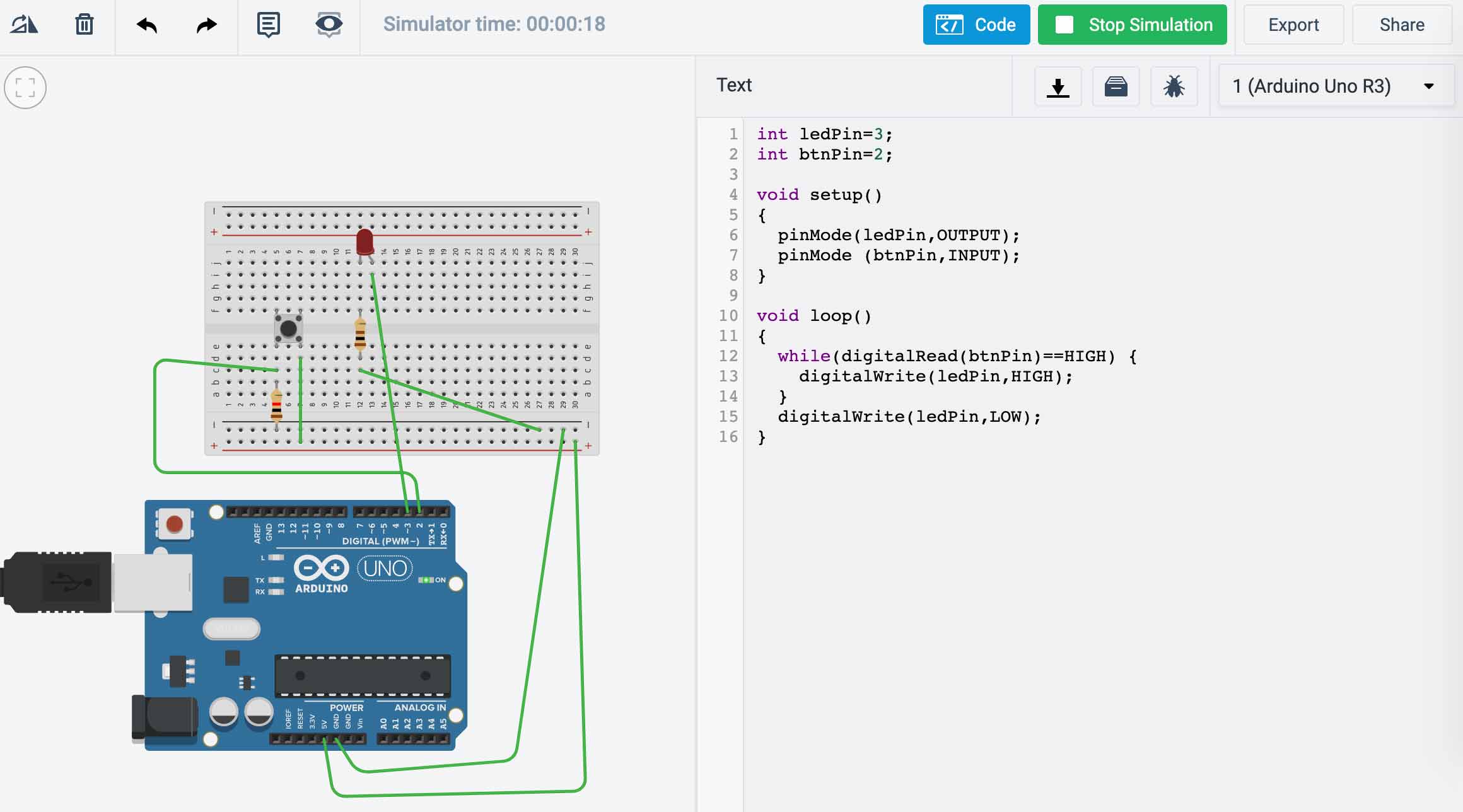Select the red LED on breadboard
Screen dimensions: 1463x812
(x=364, y=242)
